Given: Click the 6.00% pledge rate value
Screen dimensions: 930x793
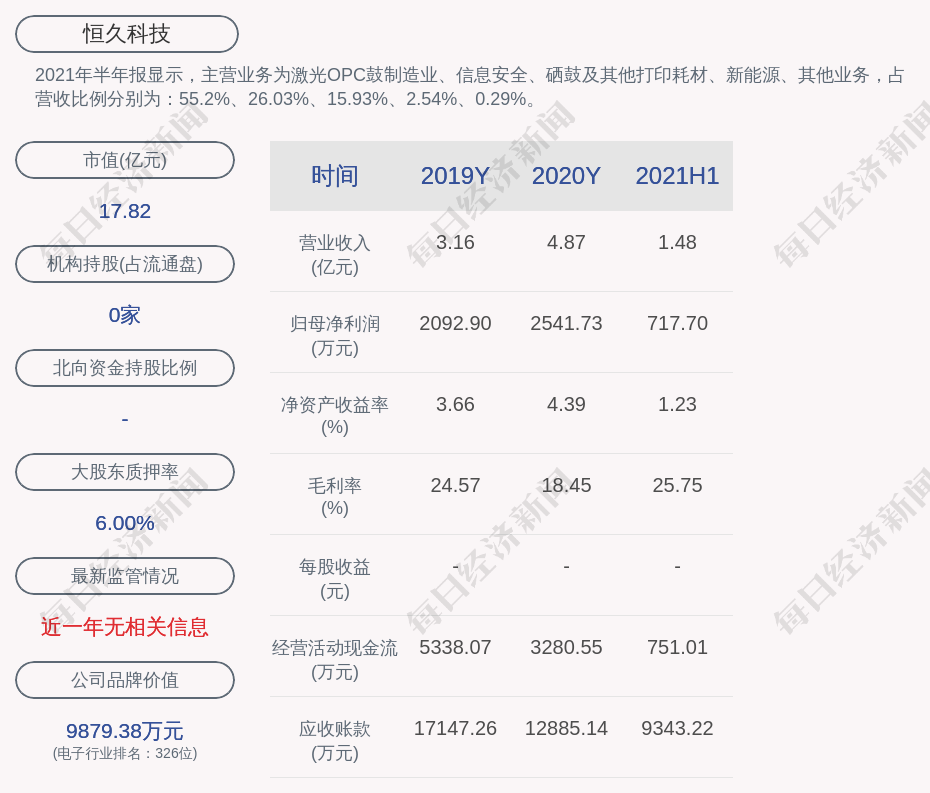Looking at the screenshot, I should 125,523.
